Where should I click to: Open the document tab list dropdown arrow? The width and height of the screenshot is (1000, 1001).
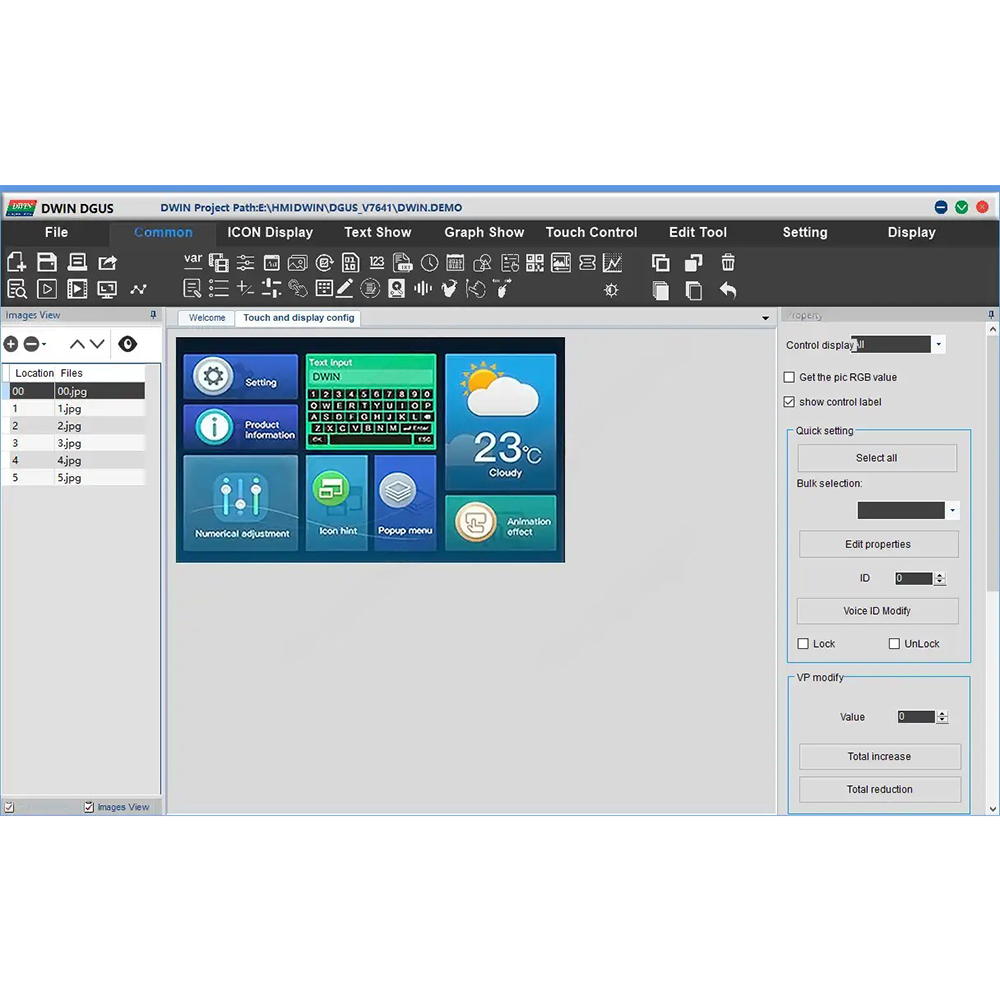coord(766,319)
